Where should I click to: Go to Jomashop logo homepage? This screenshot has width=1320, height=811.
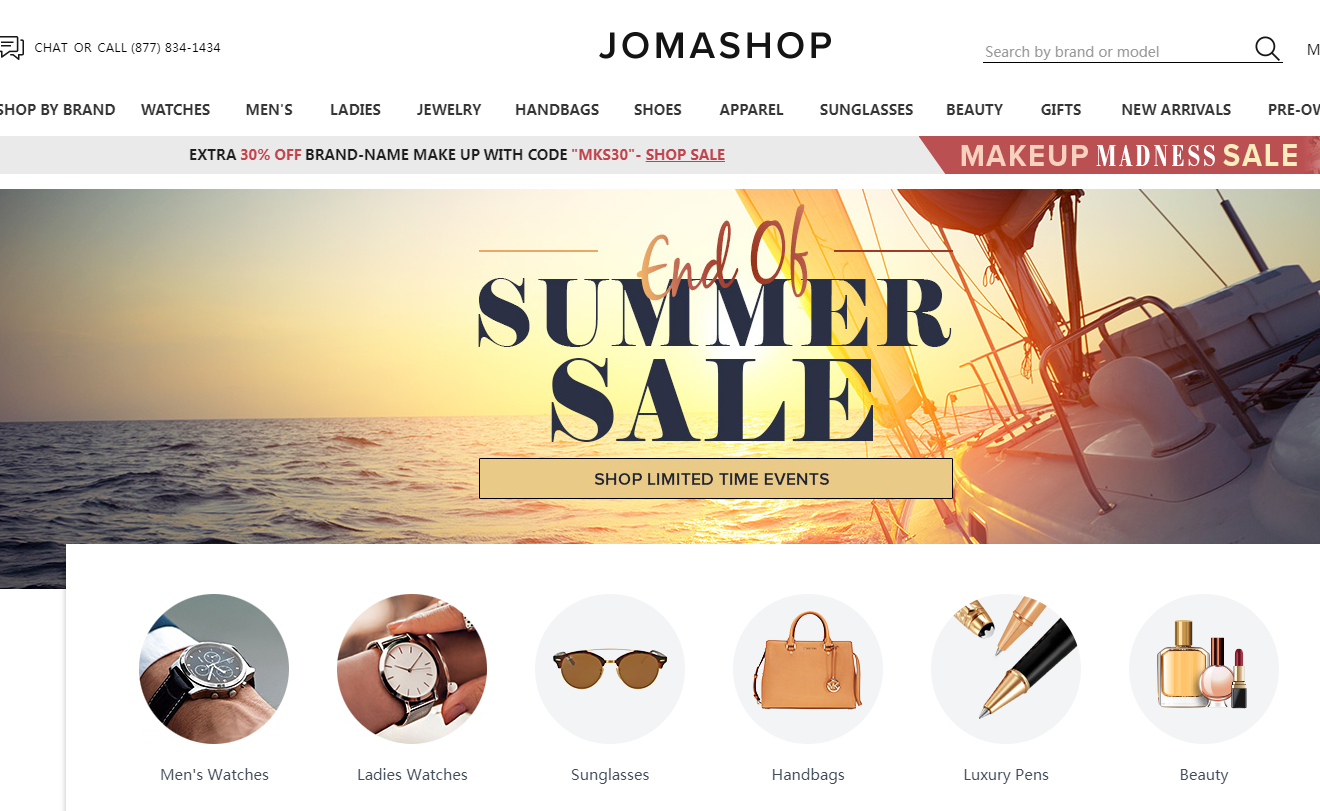click(716, 46)
